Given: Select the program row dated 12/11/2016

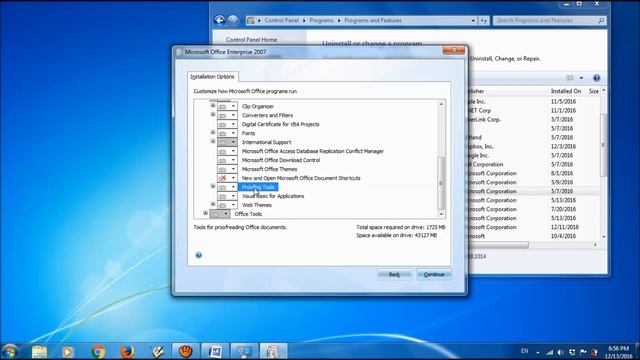Looking at the screenshot, I should [533, 227].
